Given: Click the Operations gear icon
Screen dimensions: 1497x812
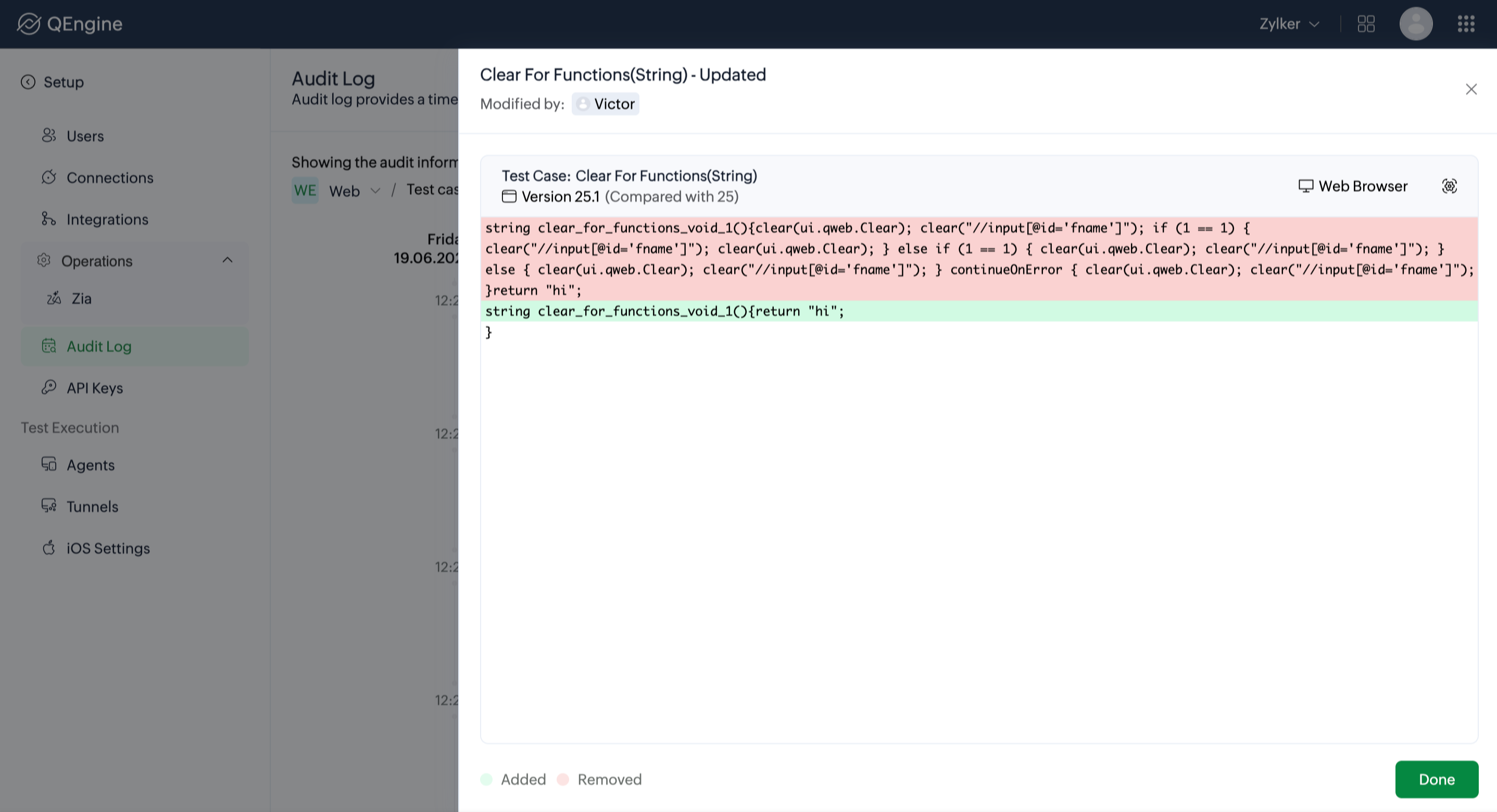Looking at the screenshot, I should point(44,260).
